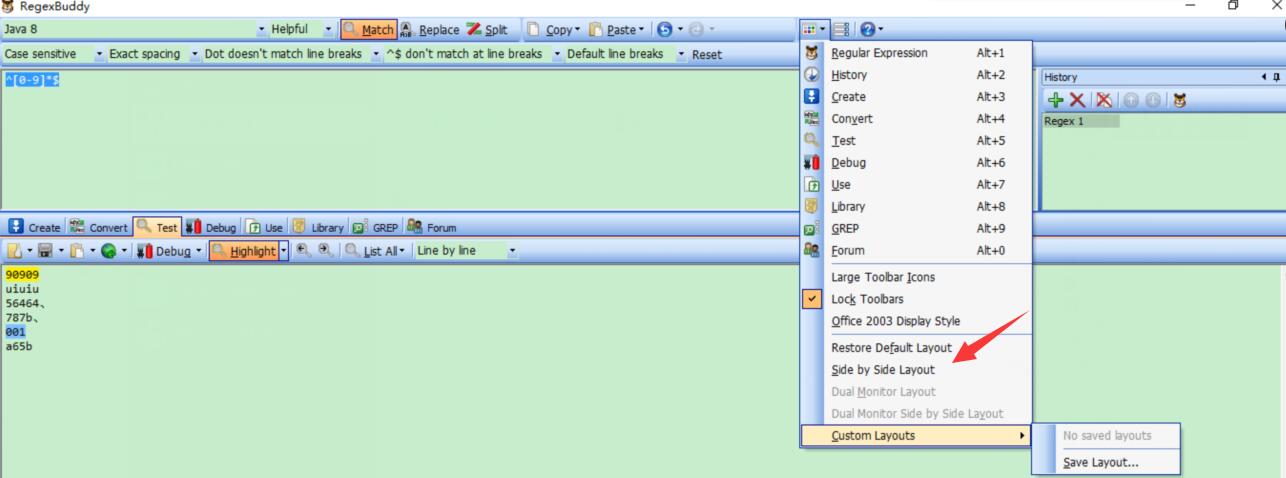This screenshot has width=1286, height=478.
Task: Select Test Alt+5 menu entry
Action: click(915, 141)
